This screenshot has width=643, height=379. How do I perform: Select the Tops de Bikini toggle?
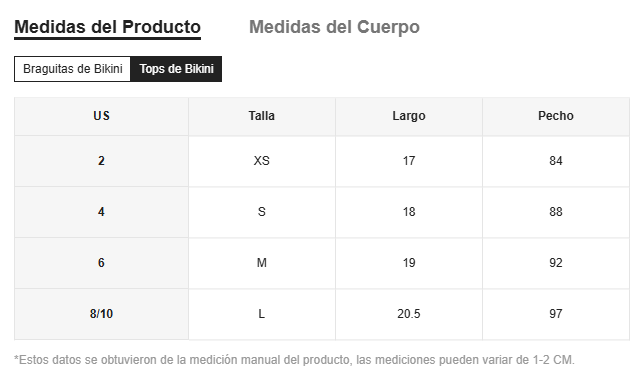click(x=176, y=69)
